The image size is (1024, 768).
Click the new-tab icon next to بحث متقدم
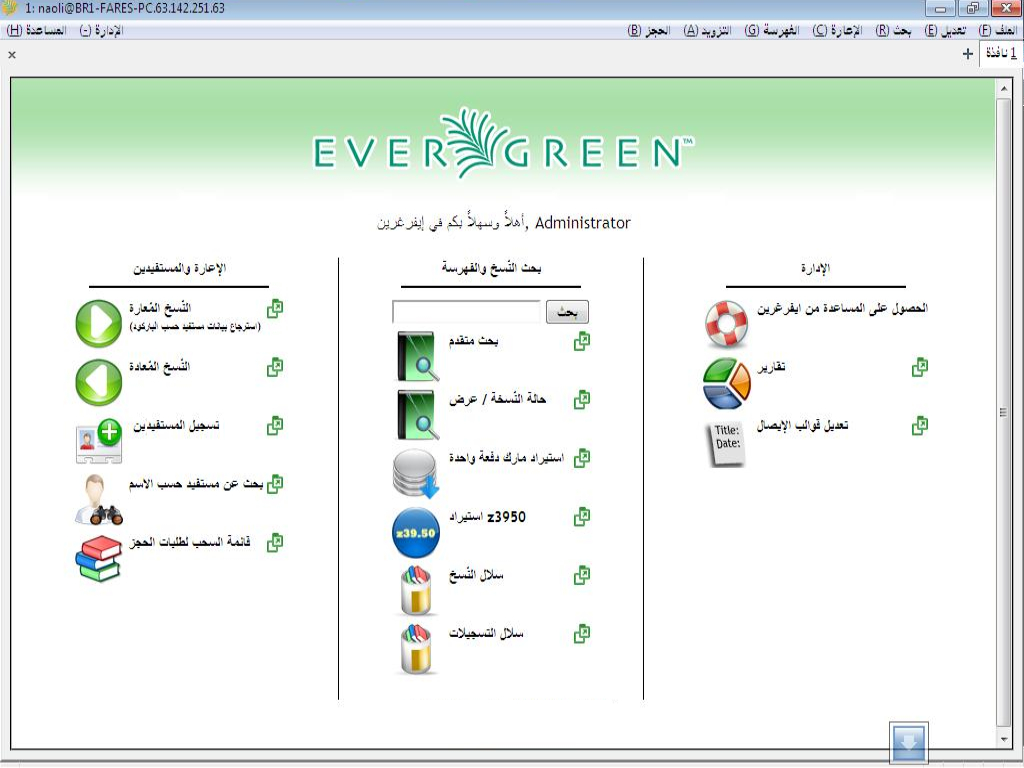[x=582, y=341]
